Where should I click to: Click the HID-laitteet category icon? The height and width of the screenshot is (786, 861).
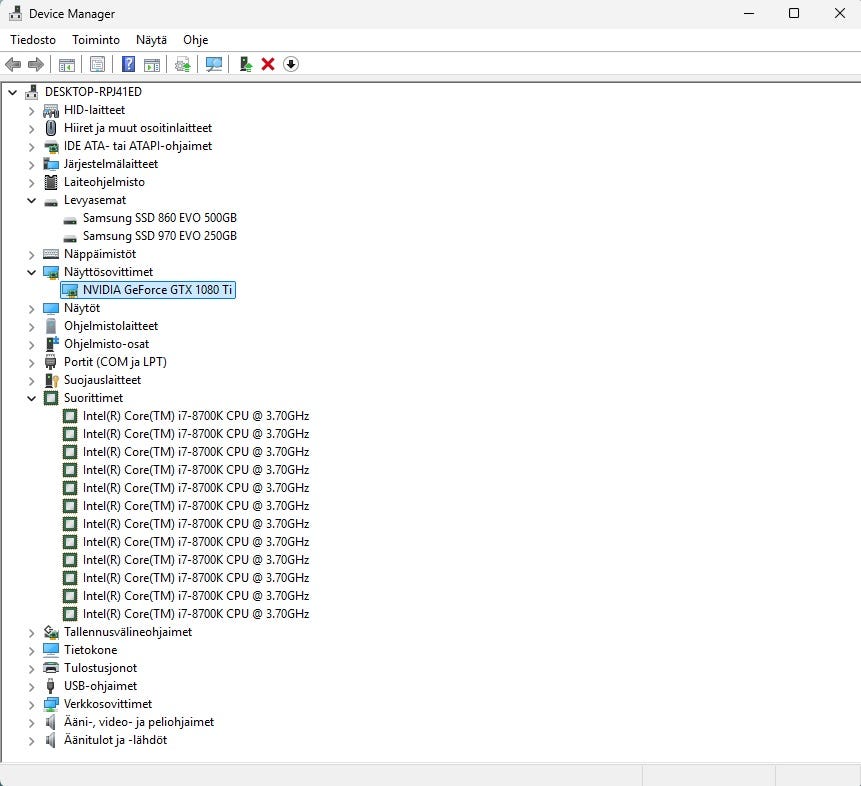51,110
